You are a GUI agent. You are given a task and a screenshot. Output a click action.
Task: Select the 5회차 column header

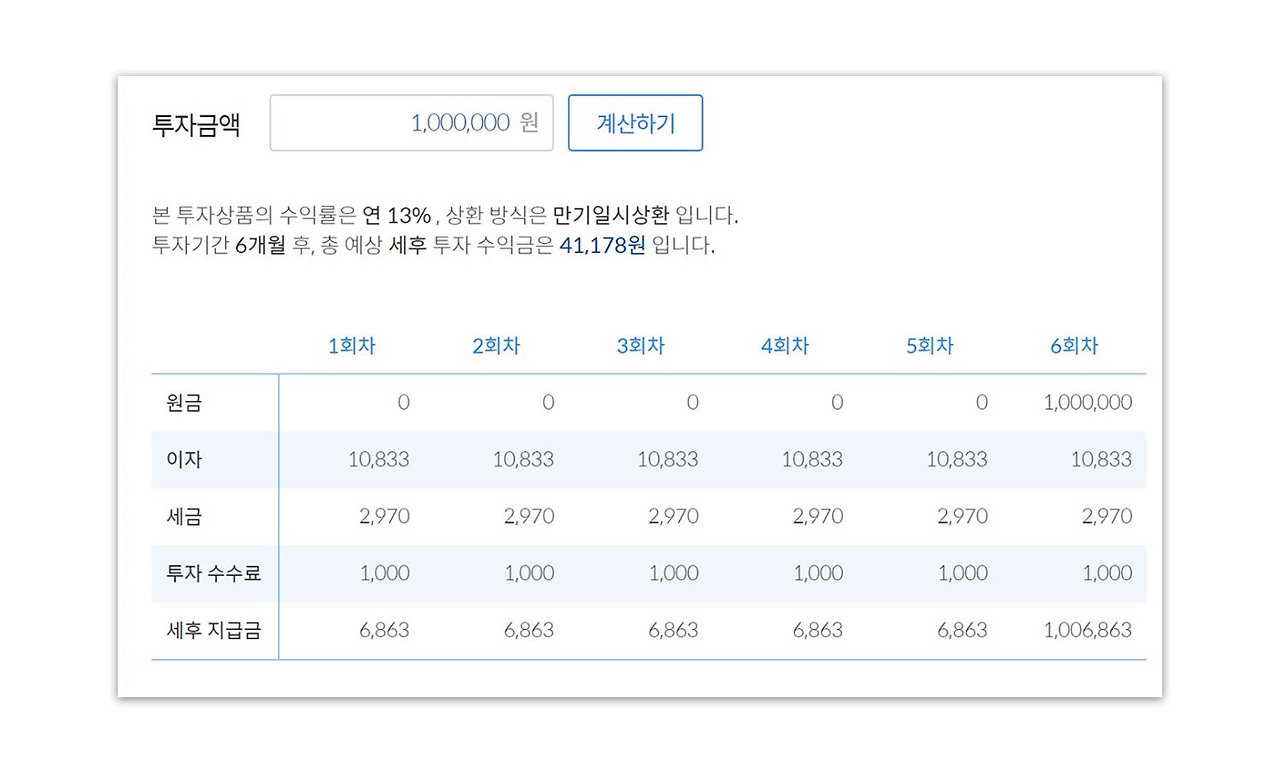coord(930,346)
